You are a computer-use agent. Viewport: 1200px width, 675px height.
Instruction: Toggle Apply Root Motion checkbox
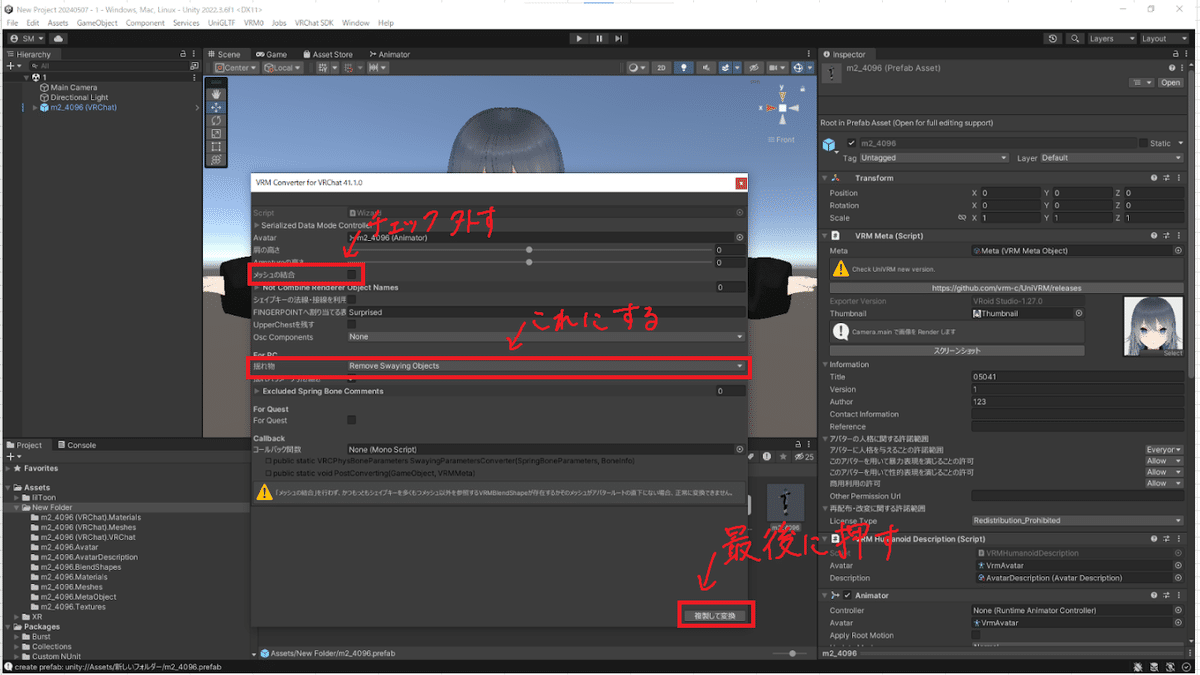[977, 635]
